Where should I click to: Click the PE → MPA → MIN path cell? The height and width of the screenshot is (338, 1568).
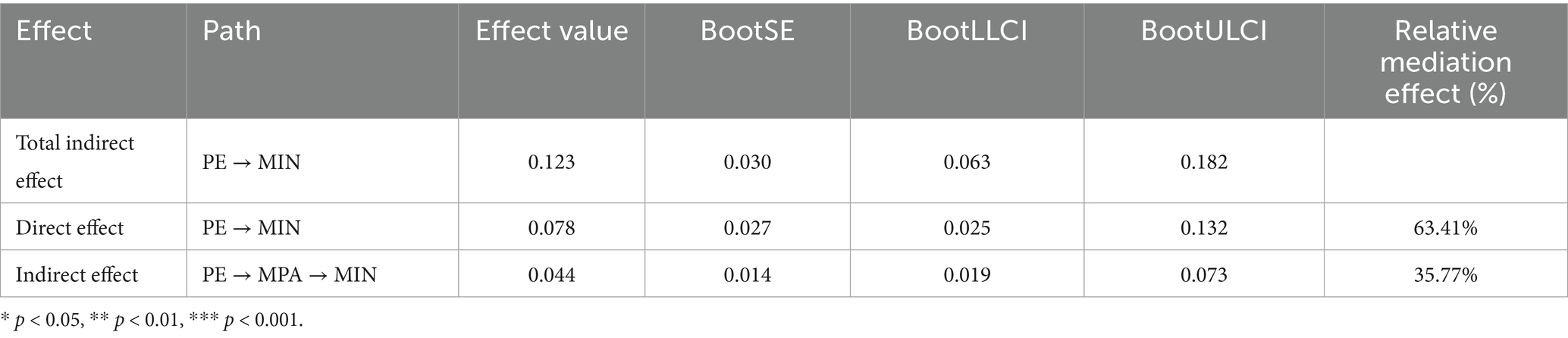tap(289, 274)
